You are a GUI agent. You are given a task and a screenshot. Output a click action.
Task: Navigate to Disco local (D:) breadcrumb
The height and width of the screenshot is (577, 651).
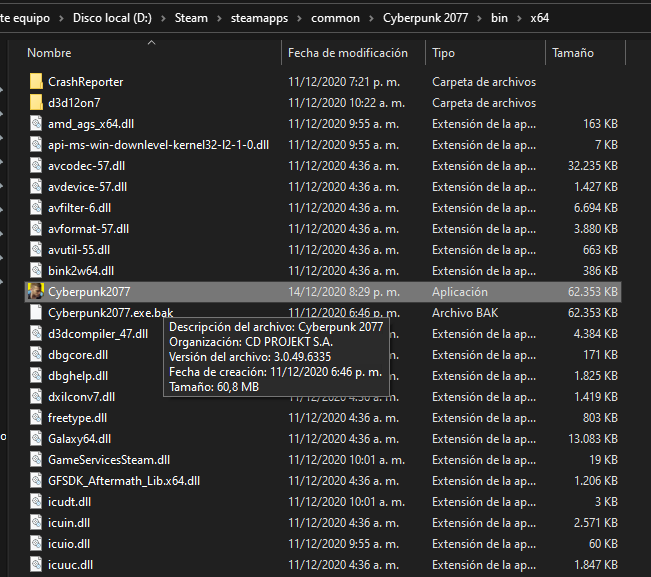pos(112,18)
